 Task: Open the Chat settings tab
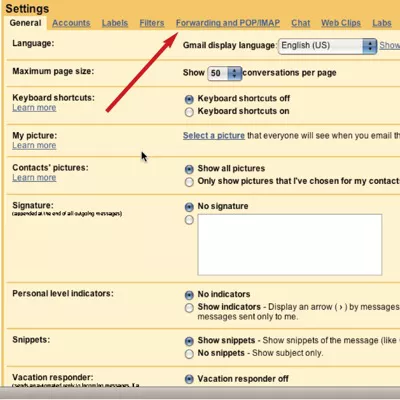pos(300,23)
